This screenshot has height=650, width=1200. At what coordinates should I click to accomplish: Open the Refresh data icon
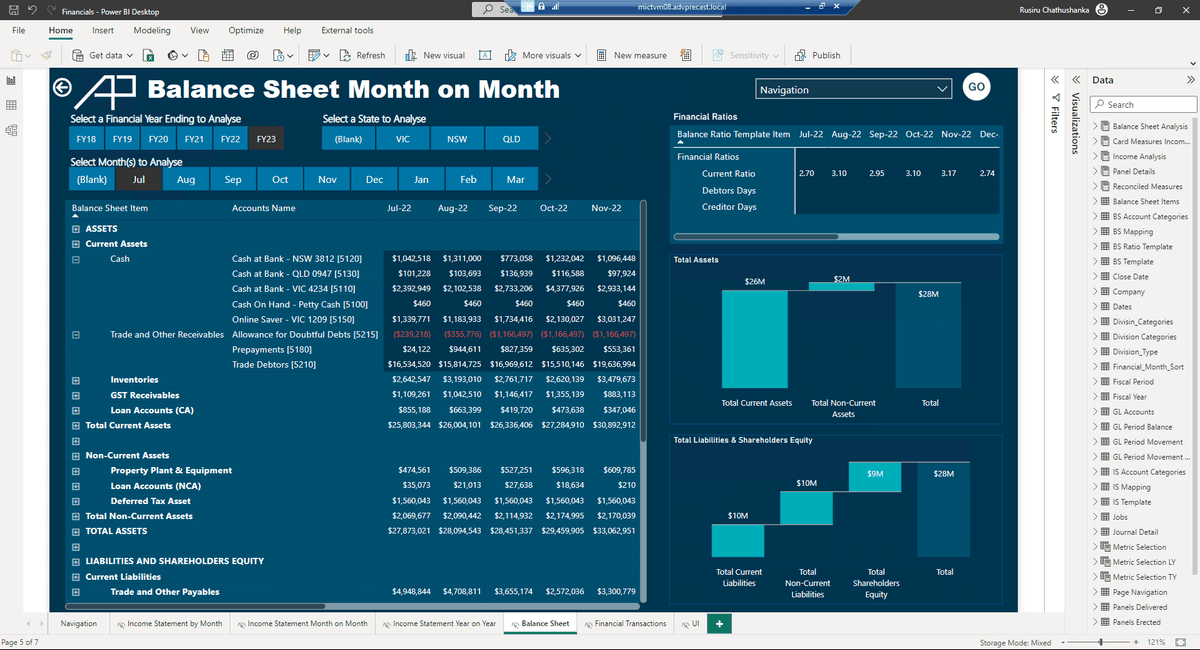tap(347, 55)
